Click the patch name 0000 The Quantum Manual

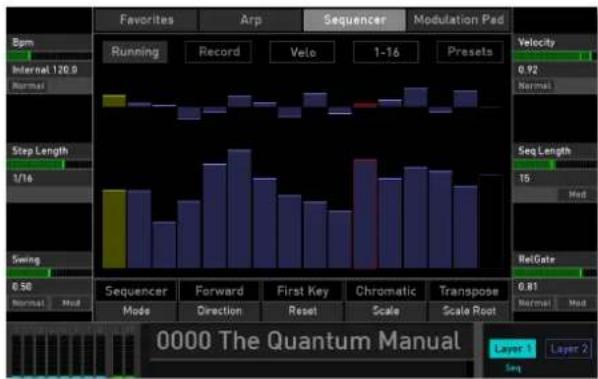pos(308,340)
